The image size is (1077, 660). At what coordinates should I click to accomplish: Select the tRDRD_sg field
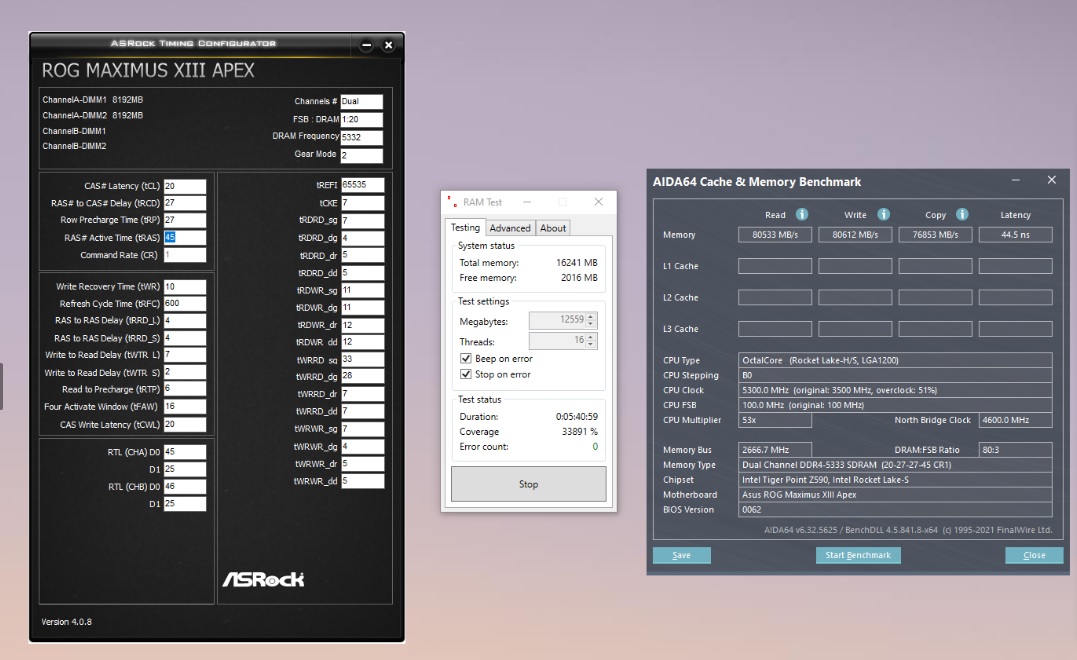coord(363,220)
